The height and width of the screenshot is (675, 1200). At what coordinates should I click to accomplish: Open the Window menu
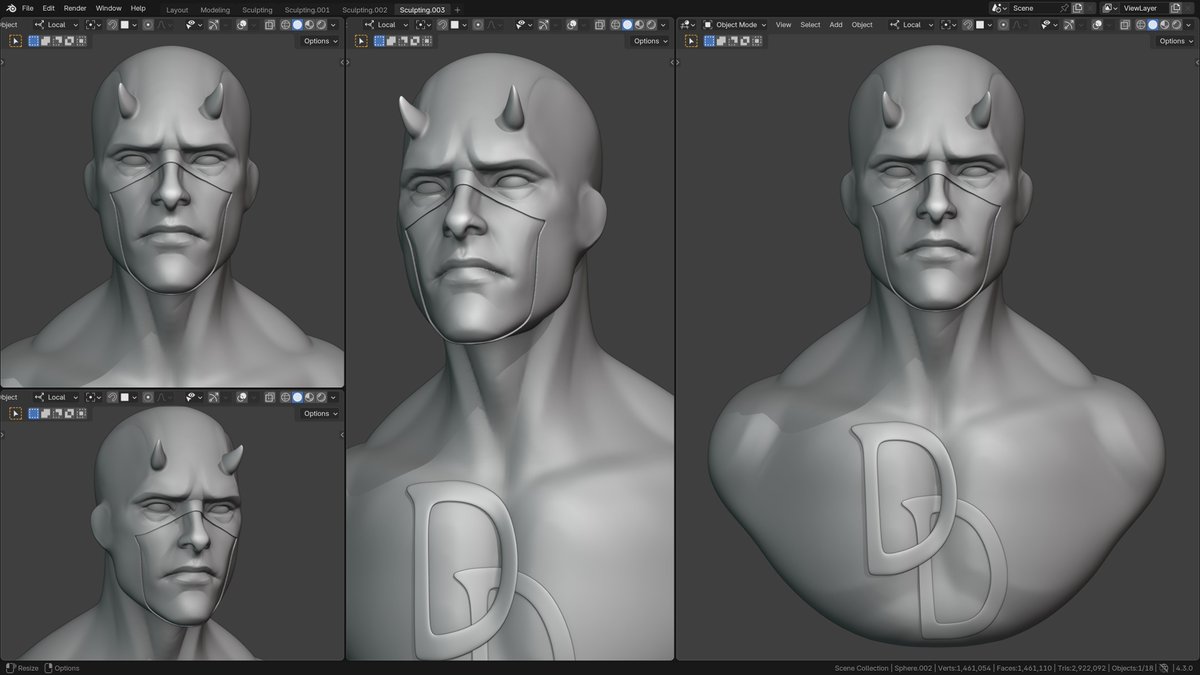108,8
